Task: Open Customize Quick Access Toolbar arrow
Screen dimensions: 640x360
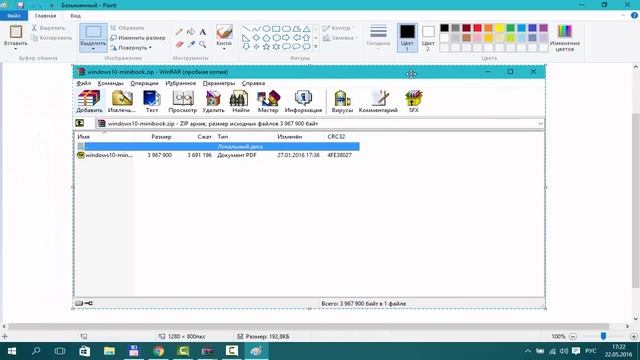Action: (x=52, y=5)
